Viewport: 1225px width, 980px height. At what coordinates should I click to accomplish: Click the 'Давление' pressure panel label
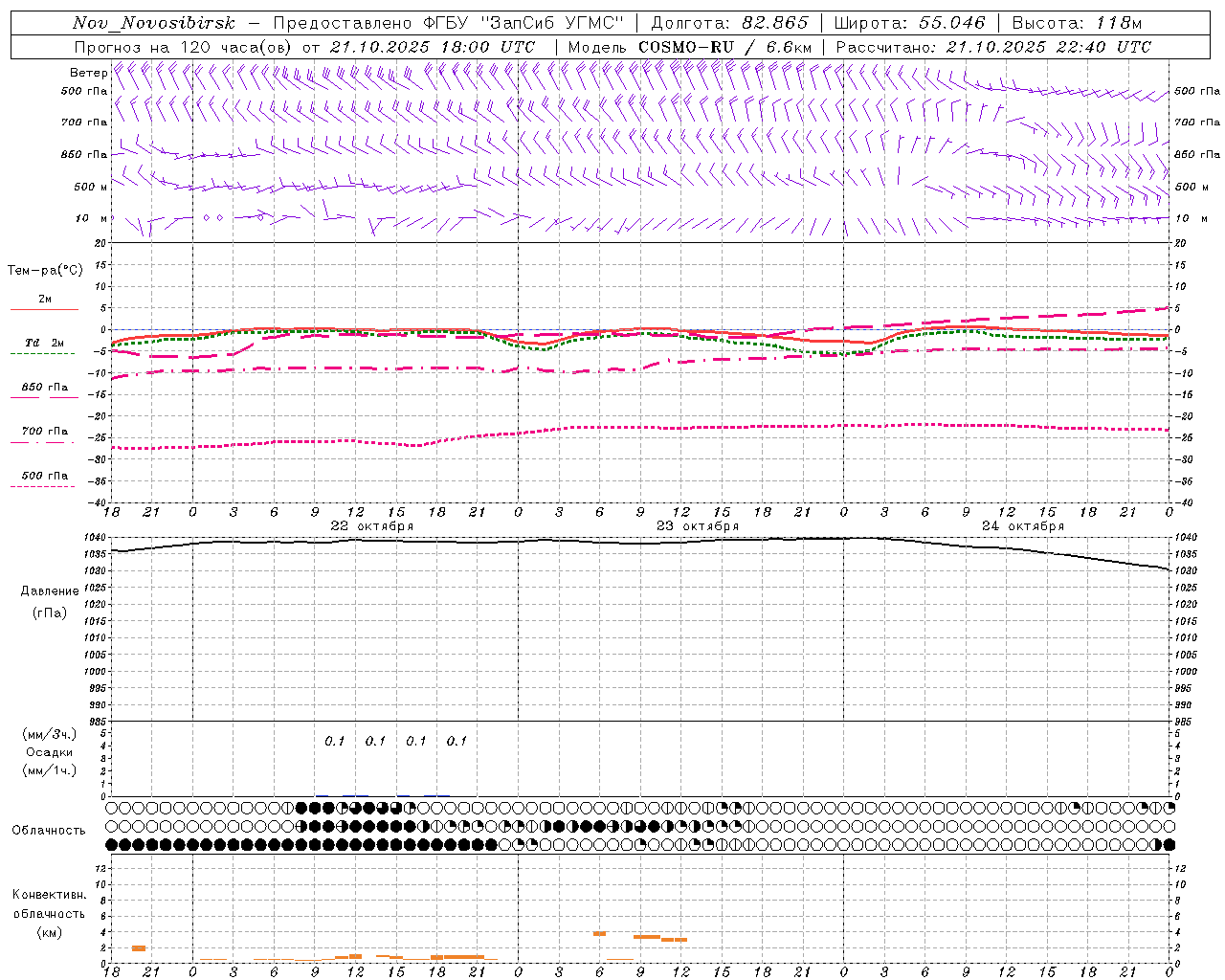click(x=50, y=591)
